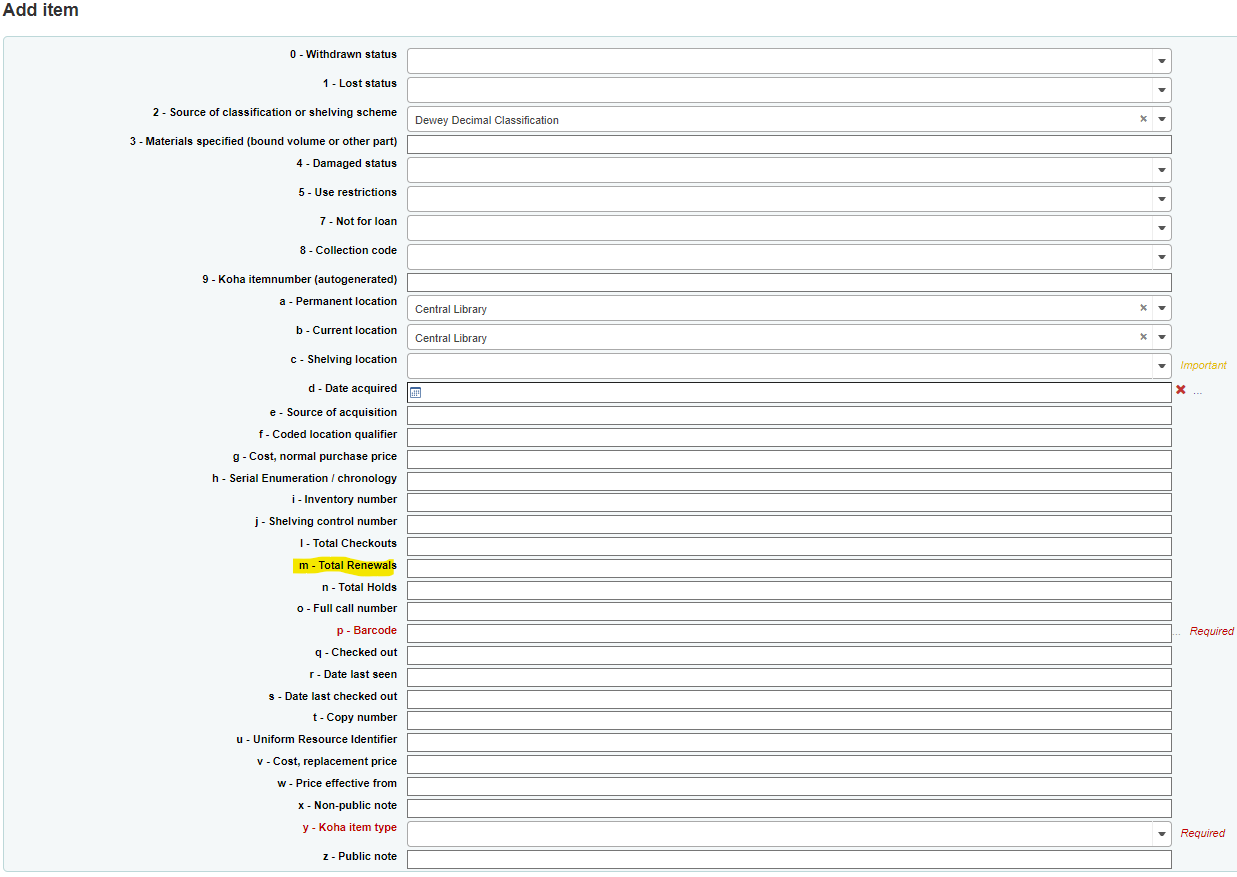The height and width of the screenshot is (877, 1237).
Task: Click Materials specified input field
Action: 789,145
